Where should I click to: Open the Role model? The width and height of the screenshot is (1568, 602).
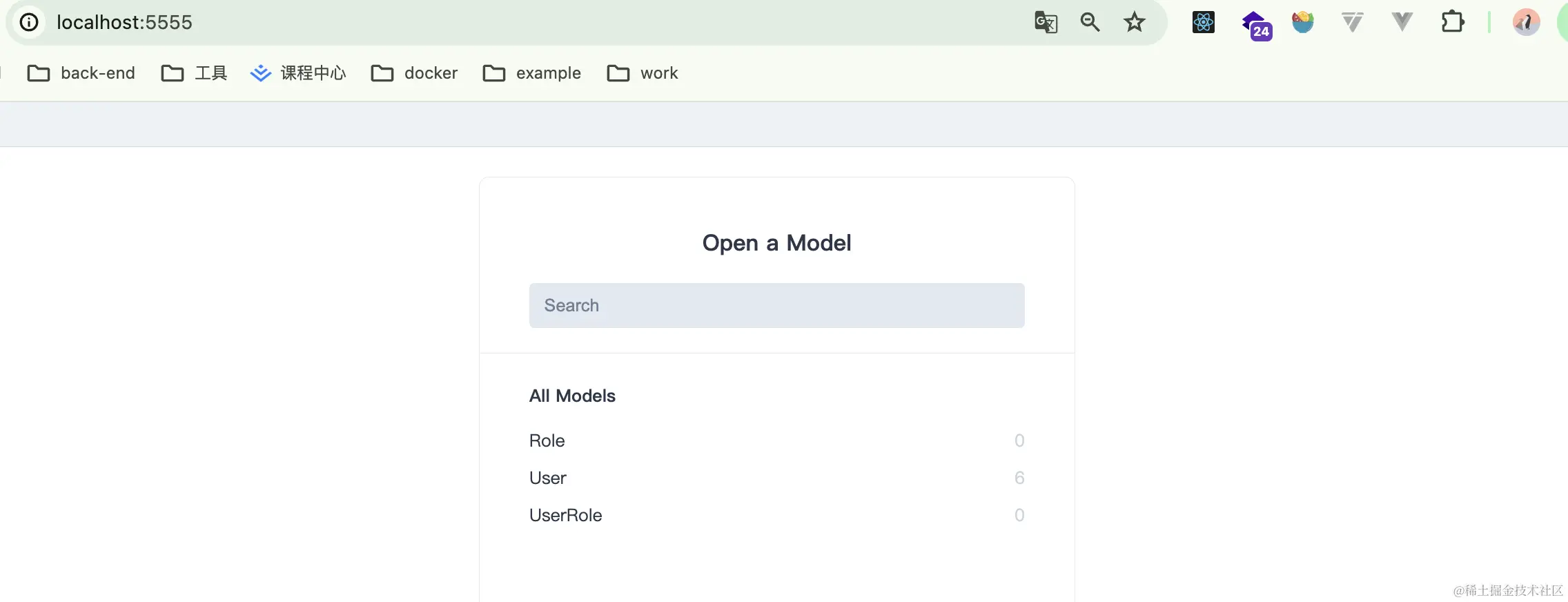[547, 440]
